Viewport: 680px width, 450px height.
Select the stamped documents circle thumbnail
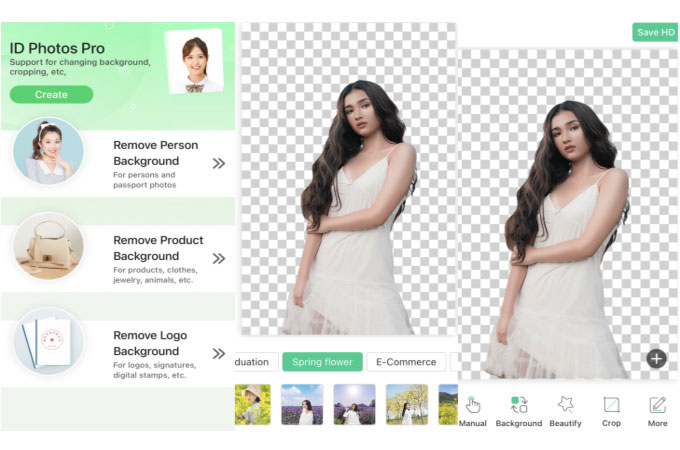click(x=49, y=341)
